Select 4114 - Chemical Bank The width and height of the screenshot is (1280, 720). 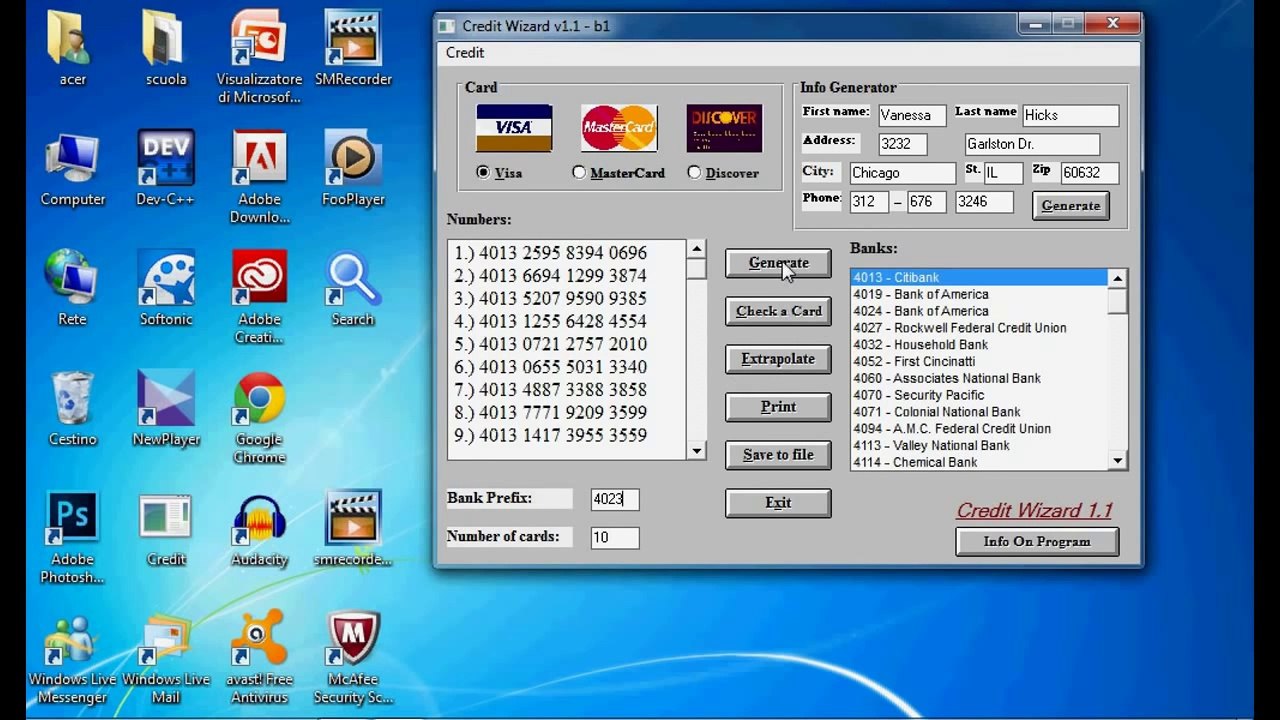click(979, 462)
